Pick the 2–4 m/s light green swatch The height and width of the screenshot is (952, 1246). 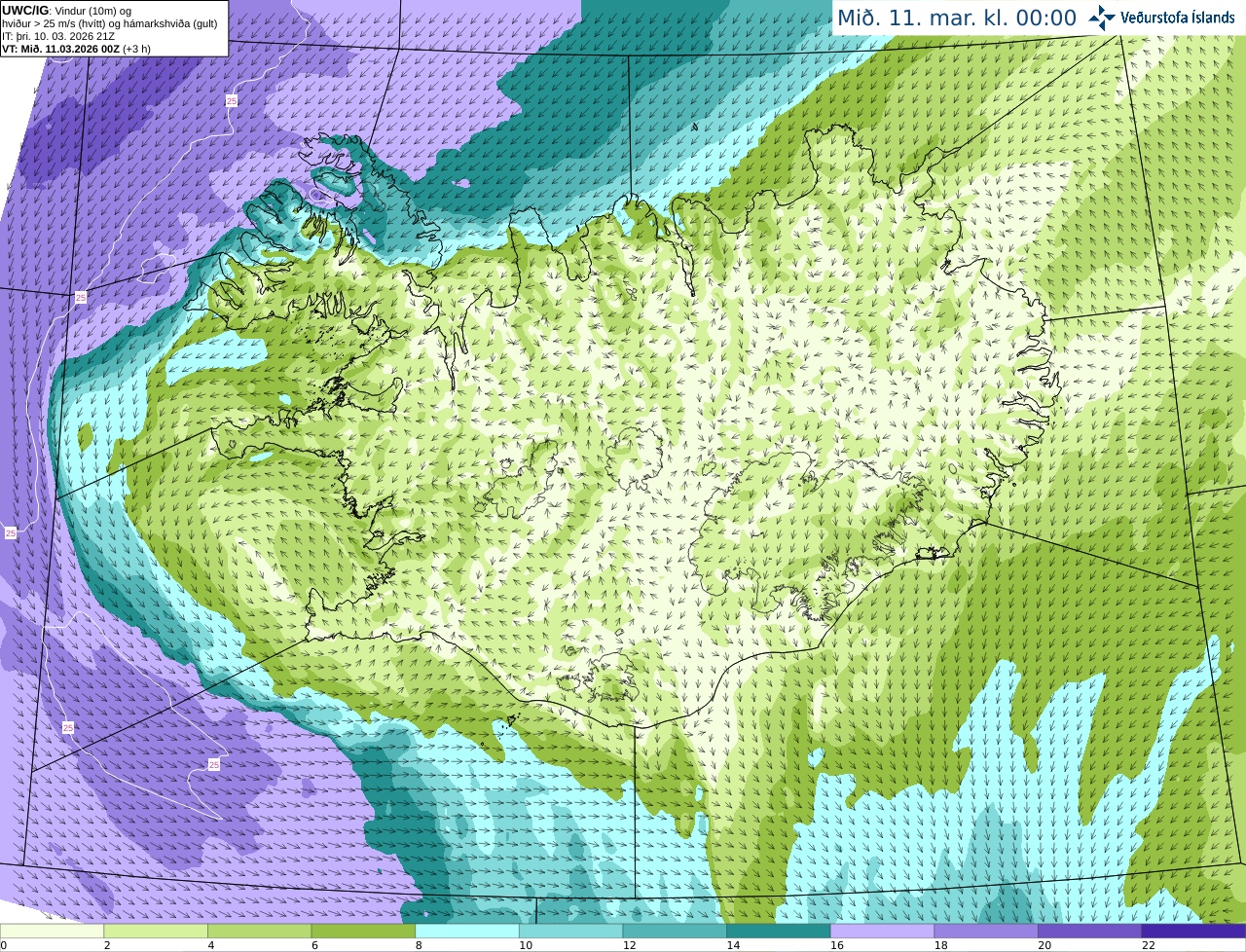(156, 931)
